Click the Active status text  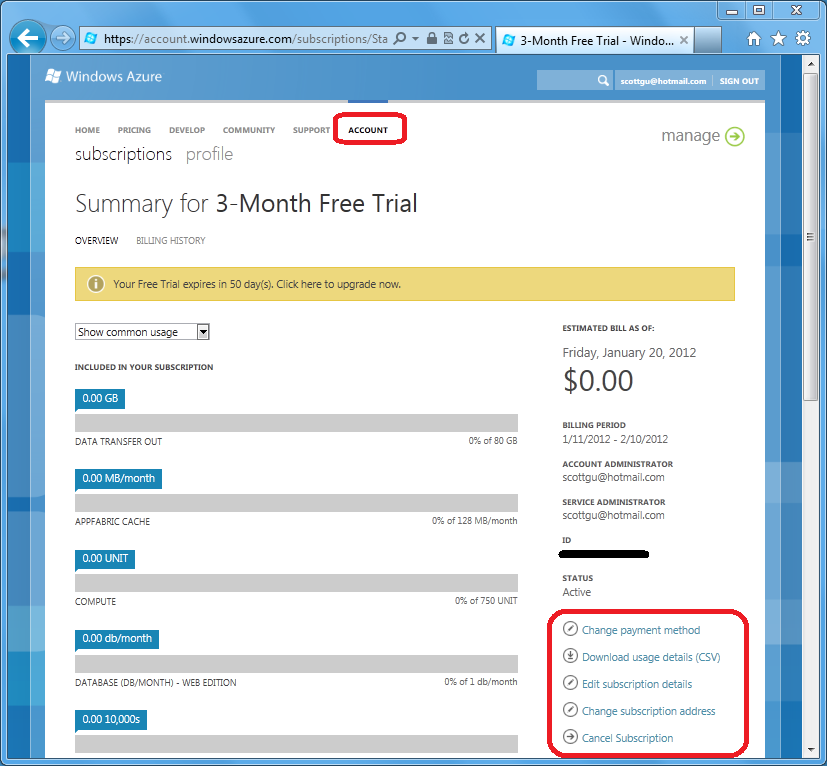(x=576, y=592)
